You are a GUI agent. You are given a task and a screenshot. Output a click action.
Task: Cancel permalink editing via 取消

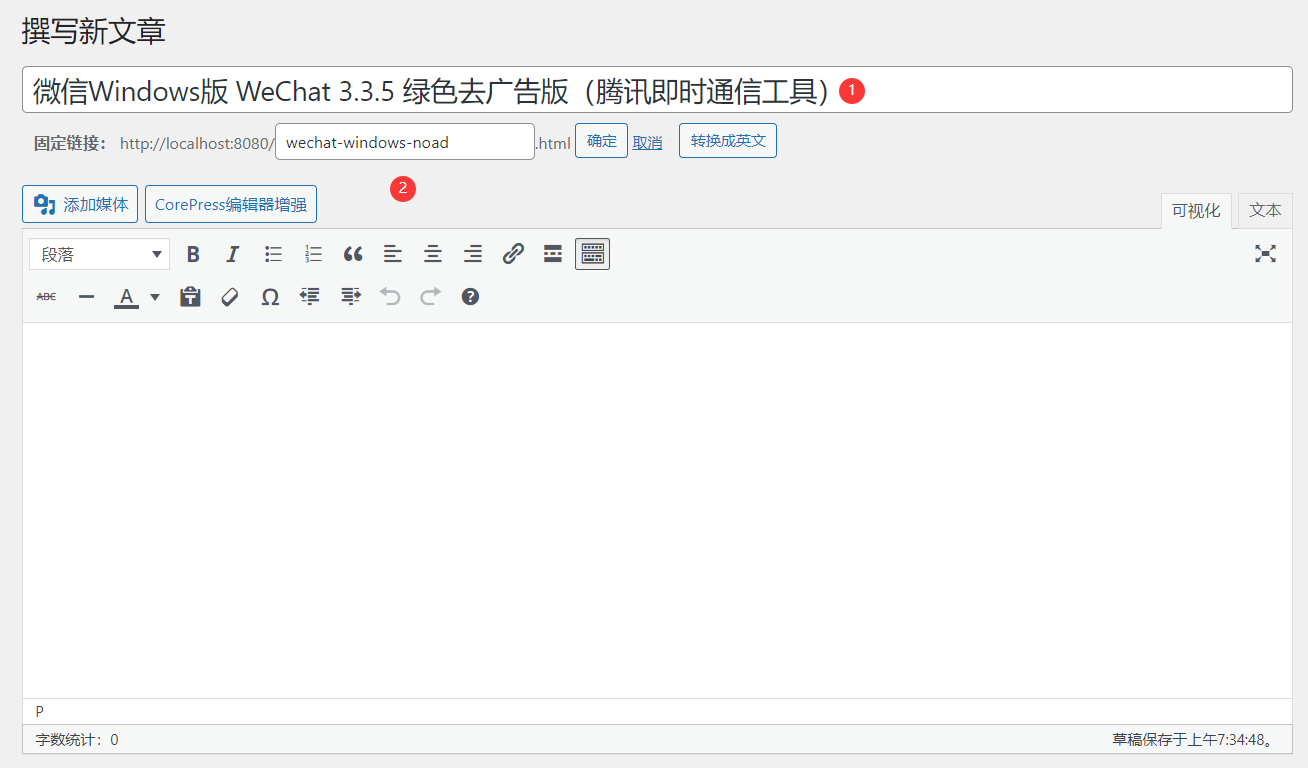click(648, 142)
